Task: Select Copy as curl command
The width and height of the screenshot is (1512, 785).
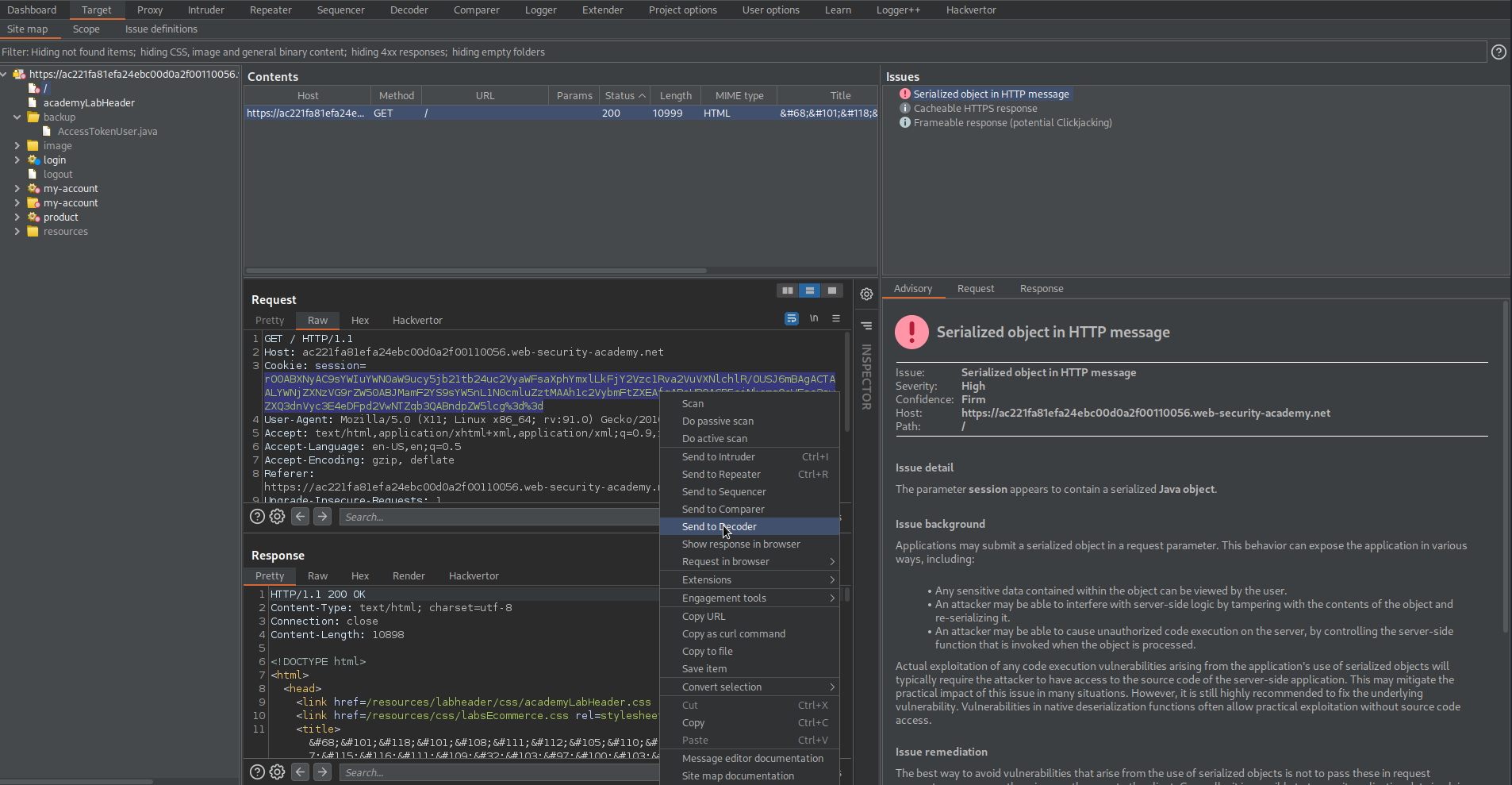Action: pos(750,634)
